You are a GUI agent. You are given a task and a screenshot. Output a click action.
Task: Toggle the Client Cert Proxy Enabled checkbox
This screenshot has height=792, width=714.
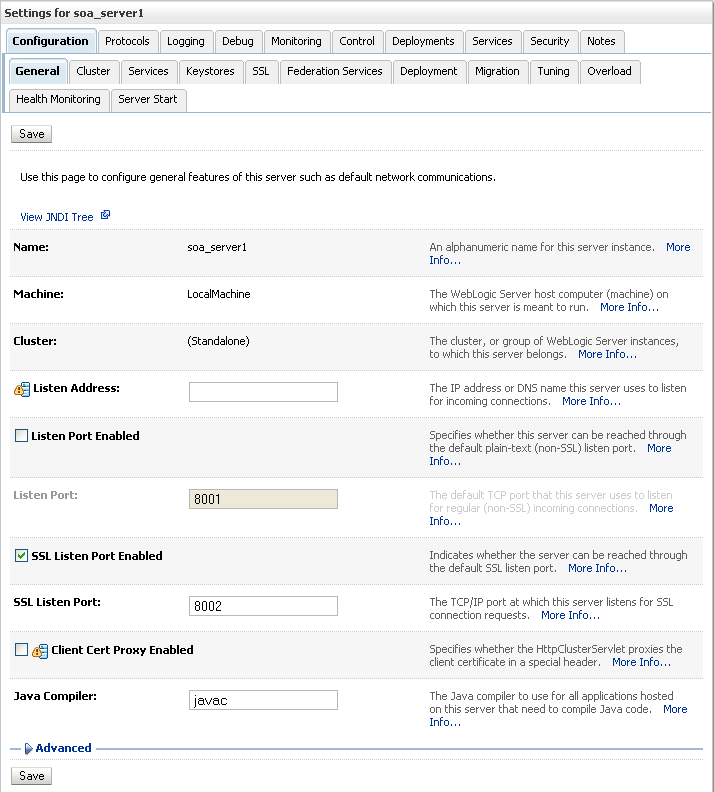point(21,650)
